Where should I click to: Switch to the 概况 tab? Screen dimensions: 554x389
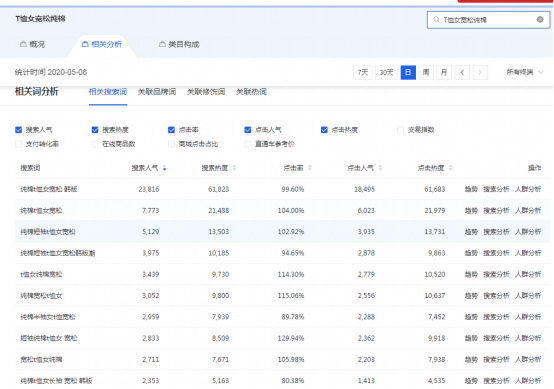click(x=33, y=45)
